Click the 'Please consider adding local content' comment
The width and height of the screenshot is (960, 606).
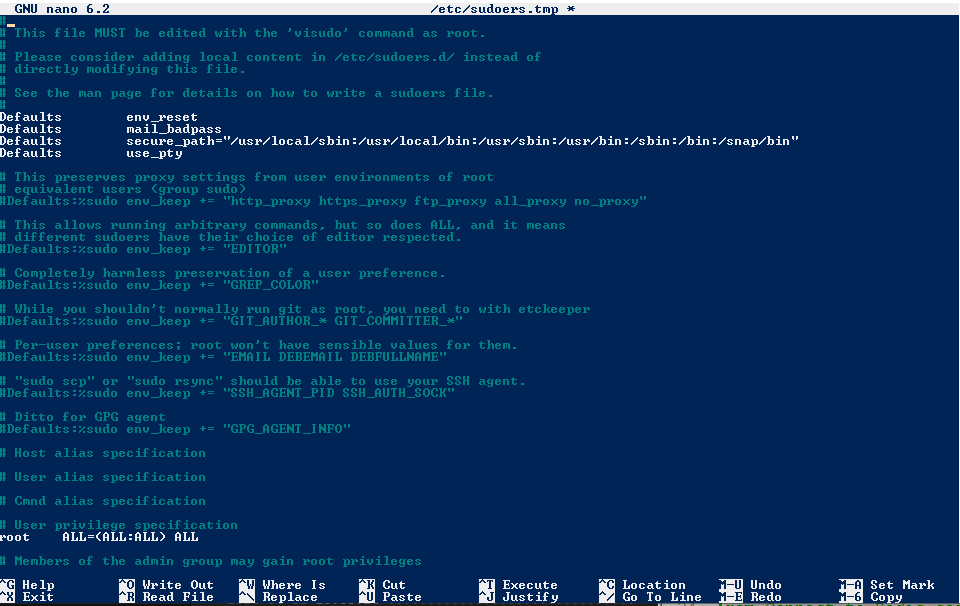point(271,57)
